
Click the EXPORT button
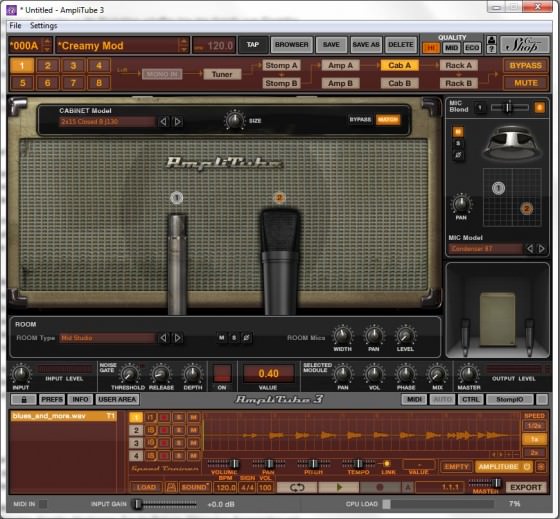[x=526, y=488]
